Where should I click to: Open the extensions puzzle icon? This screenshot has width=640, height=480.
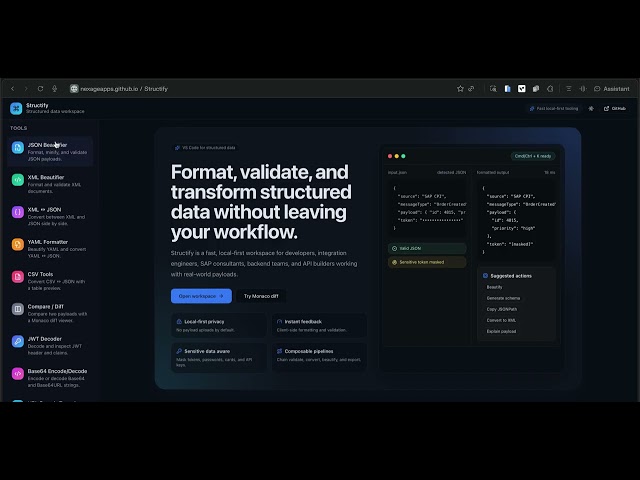click(550, 89)
